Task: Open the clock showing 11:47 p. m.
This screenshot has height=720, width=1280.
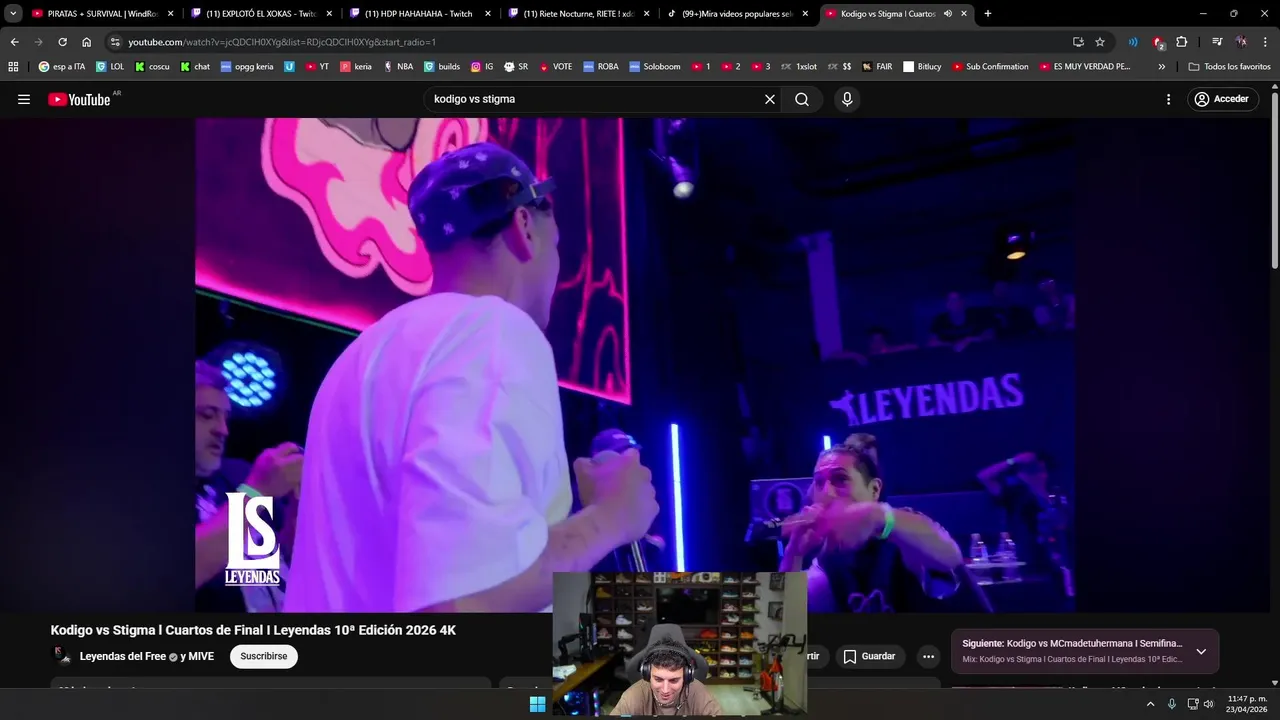Action: coord(1247,704)
